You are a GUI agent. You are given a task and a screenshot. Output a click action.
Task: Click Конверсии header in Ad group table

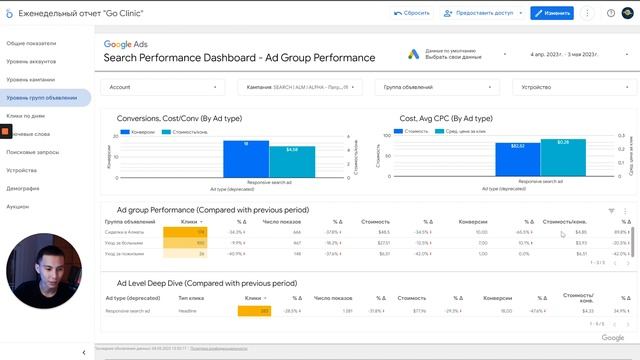pos(473,222)
